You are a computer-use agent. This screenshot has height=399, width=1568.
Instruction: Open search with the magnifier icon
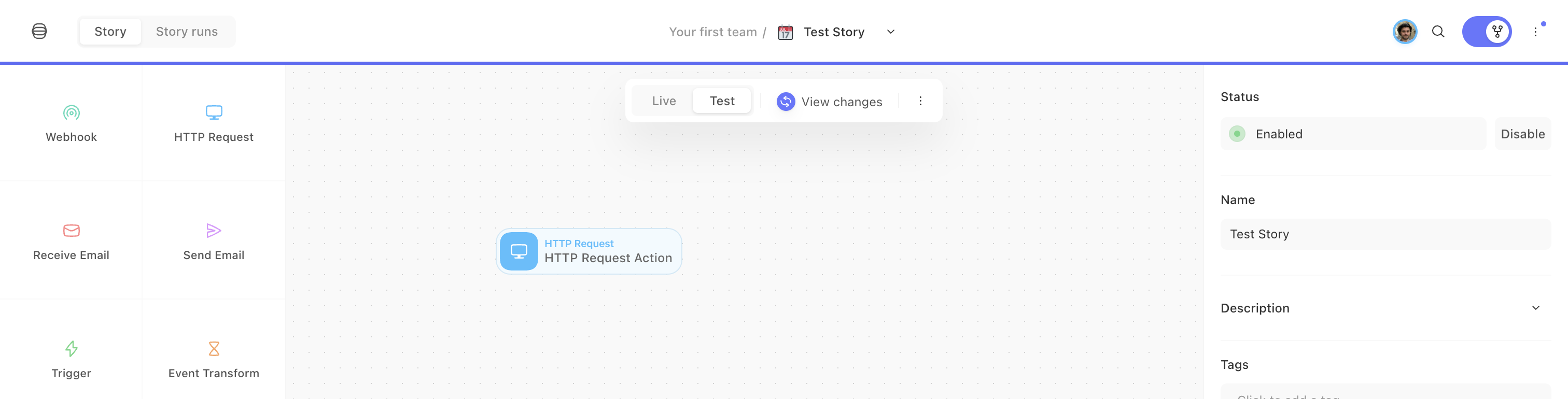tap(1438, 32)
